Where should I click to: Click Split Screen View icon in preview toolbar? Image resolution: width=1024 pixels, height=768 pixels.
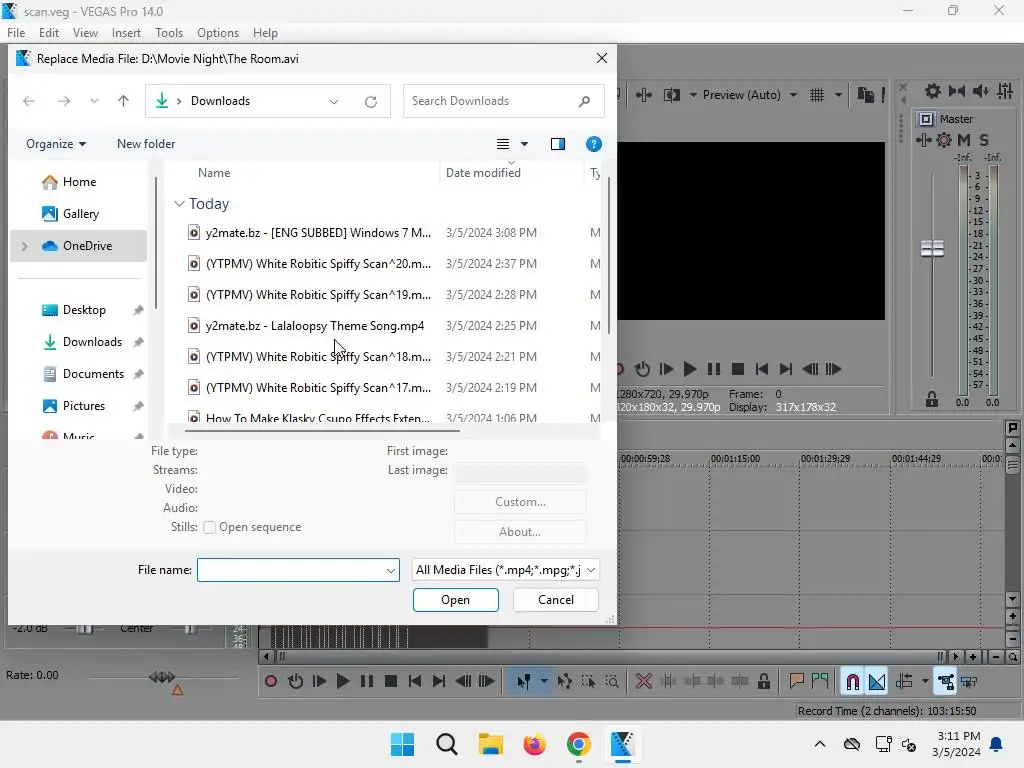coord(672,95)
